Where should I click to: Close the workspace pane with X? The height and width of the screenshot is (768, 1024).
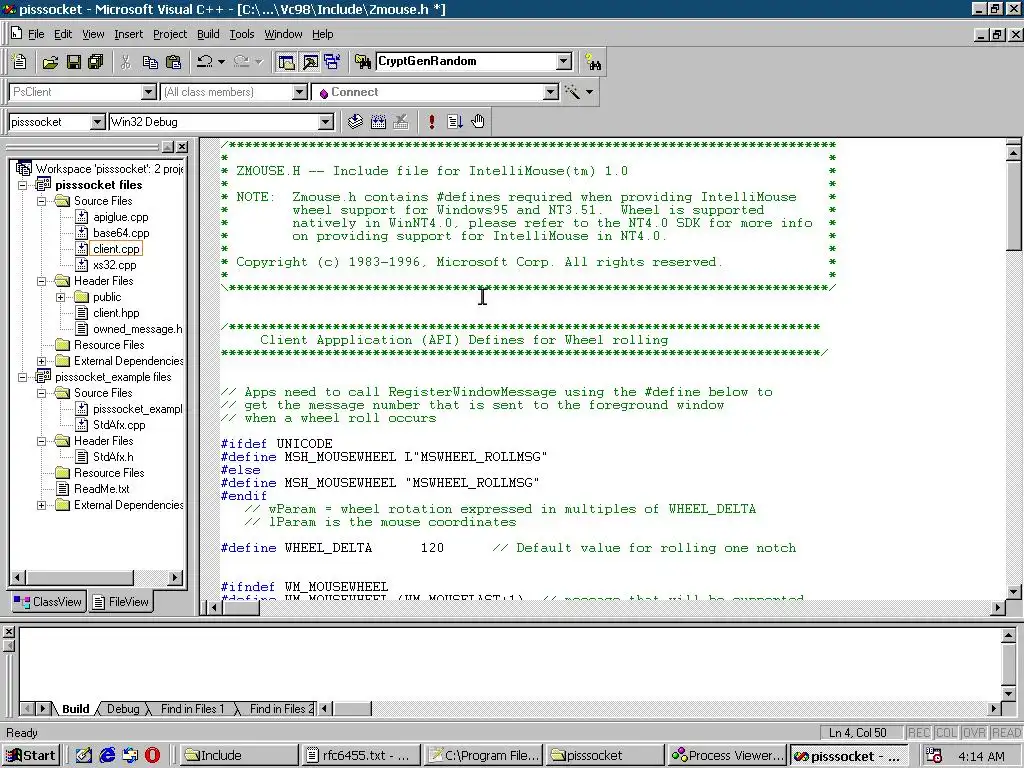[x=182, y=147]
